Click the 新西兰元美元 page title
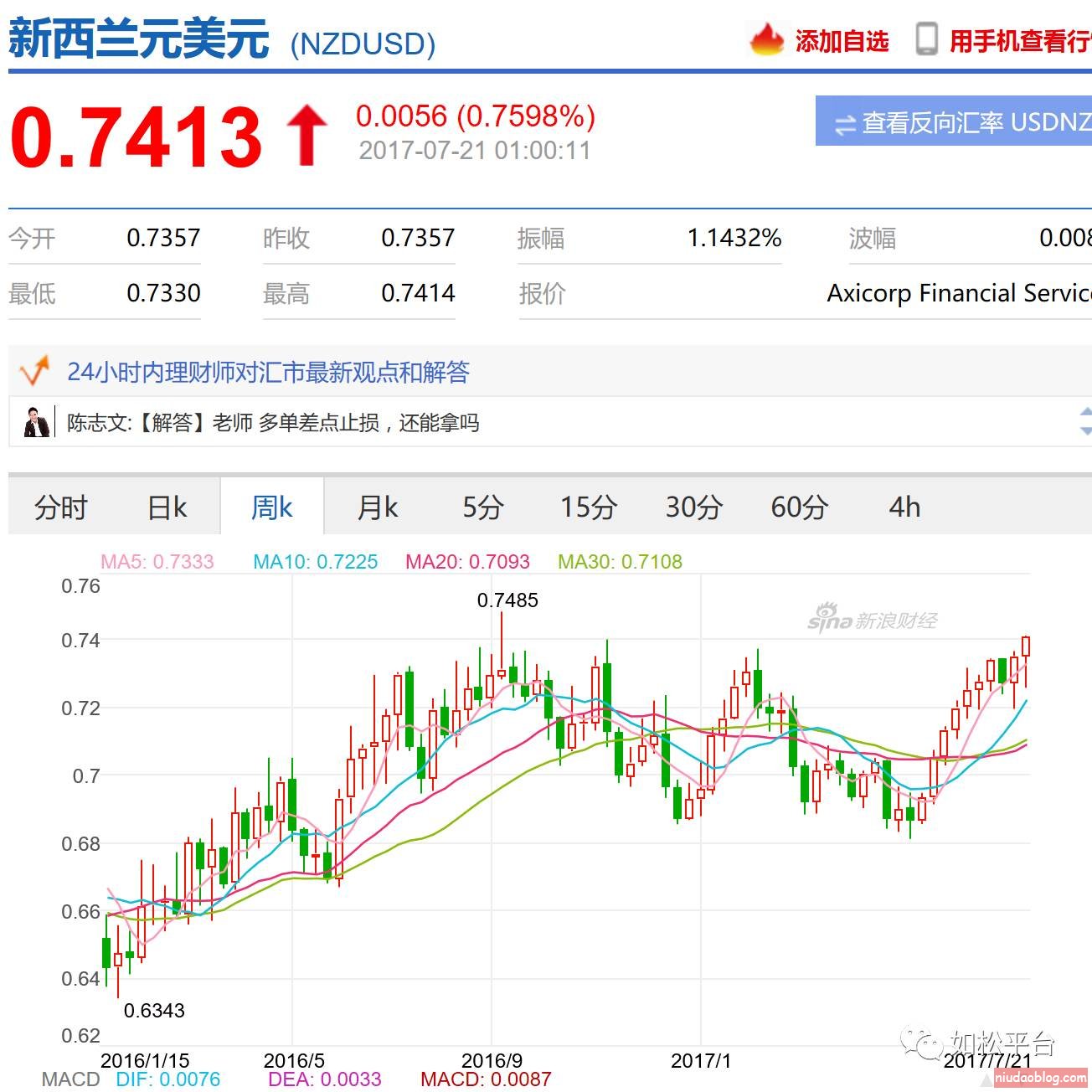1092x1092 pixels. [139, 39]
